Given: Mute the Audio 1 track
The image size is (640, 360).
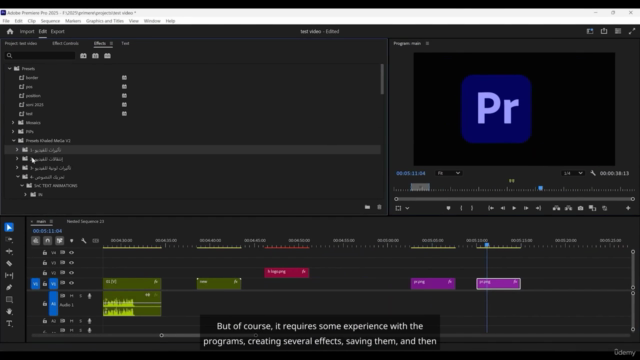Looking at the screenshot, I should [x=71, y=296].
